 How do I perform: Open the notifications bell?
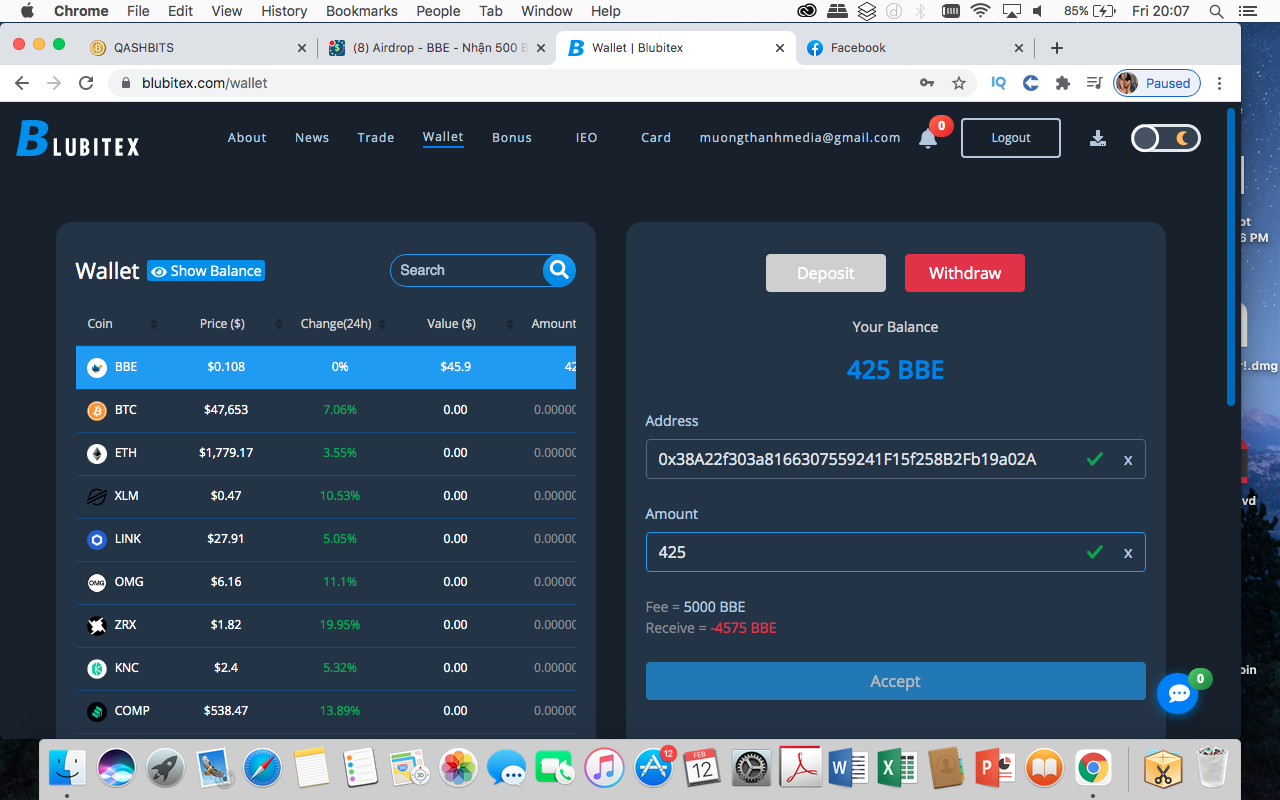tap(928, 139)
